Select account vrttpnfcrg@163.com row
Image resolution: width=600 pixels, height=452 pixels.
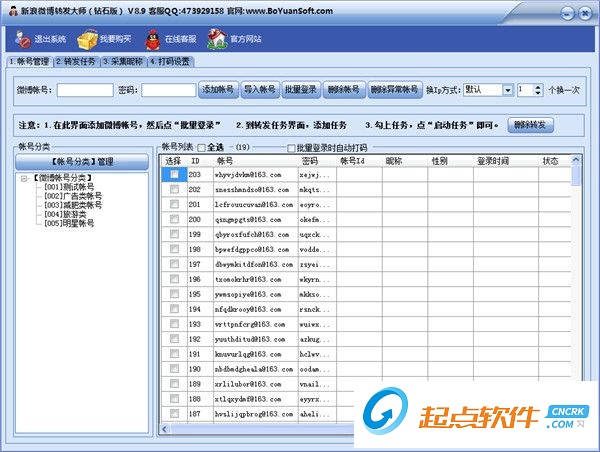tap(366, 324)
